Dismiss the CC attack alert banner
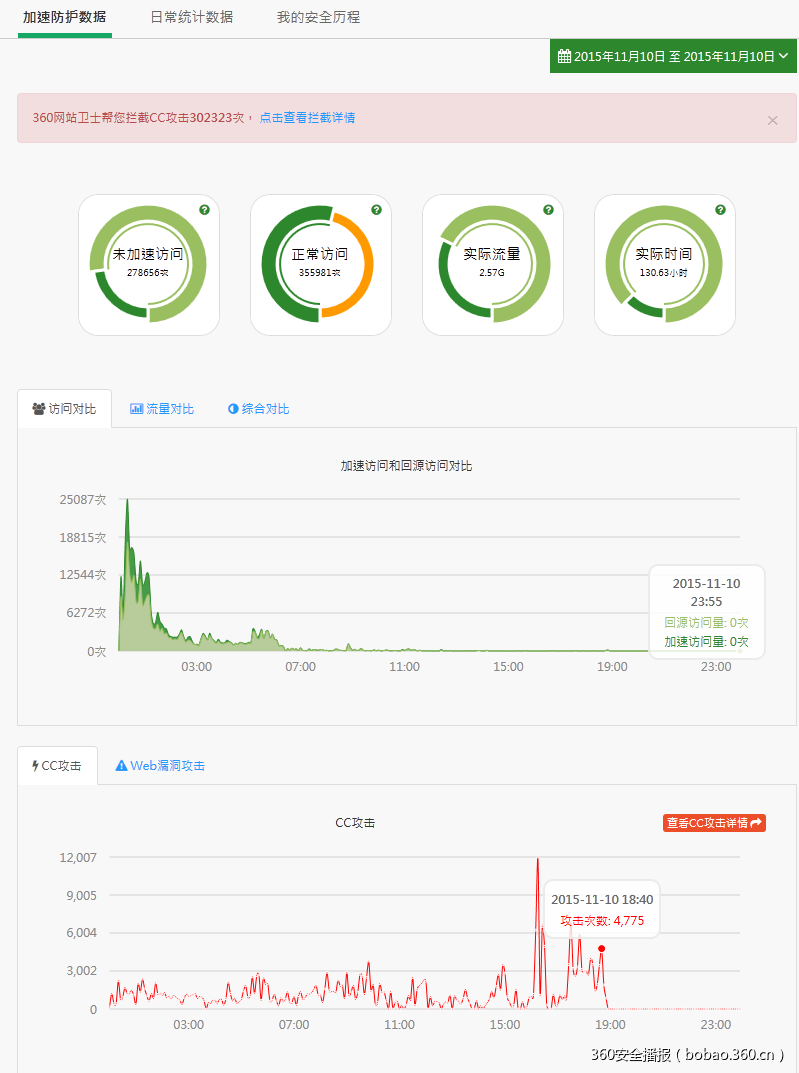 772,120
